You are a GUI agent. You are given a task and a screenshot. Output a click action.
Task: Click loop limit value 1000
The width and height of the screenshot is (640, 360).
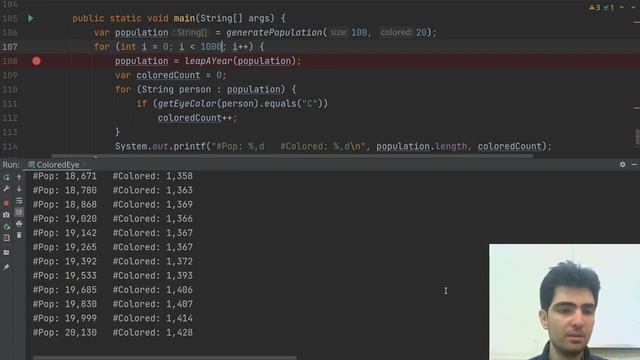point(211,47)
